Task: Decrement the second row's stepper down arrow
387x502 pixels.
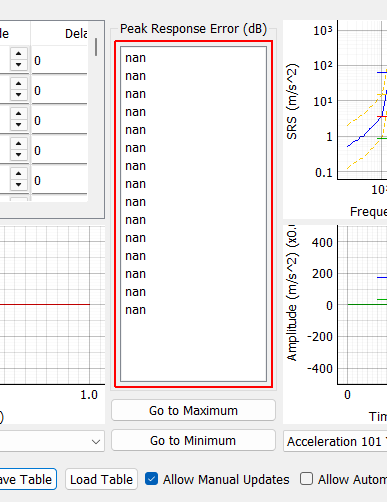Action: (19, 94)
